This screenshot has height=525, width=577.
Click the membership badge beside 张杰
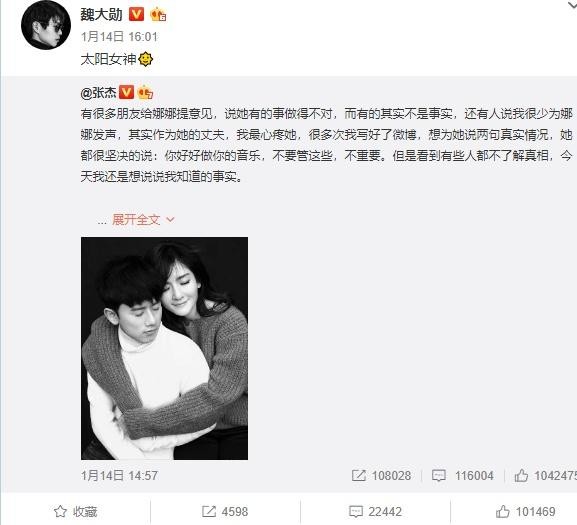(145, 92)
